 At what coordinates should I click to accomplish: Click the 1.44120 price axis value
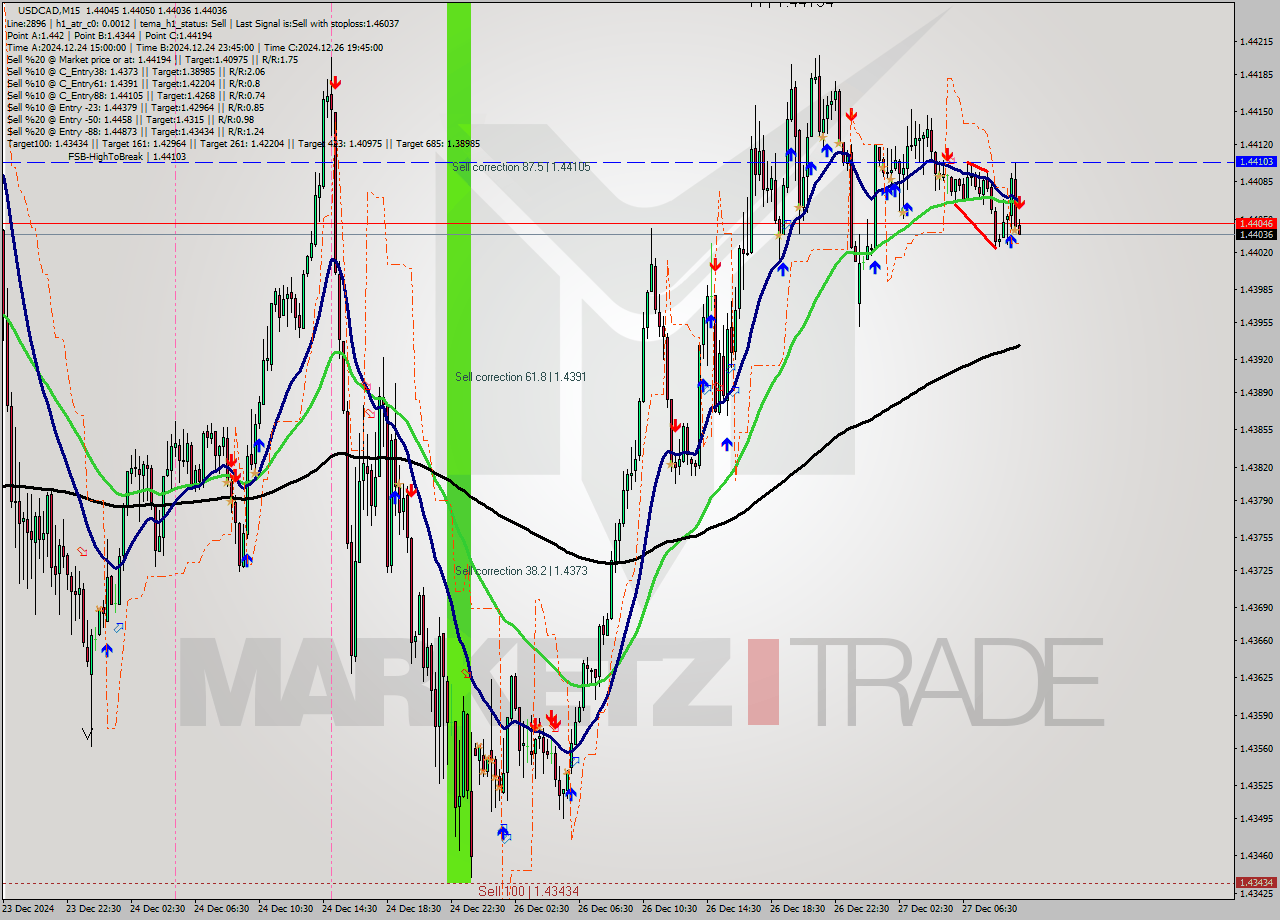[1255, 144]
